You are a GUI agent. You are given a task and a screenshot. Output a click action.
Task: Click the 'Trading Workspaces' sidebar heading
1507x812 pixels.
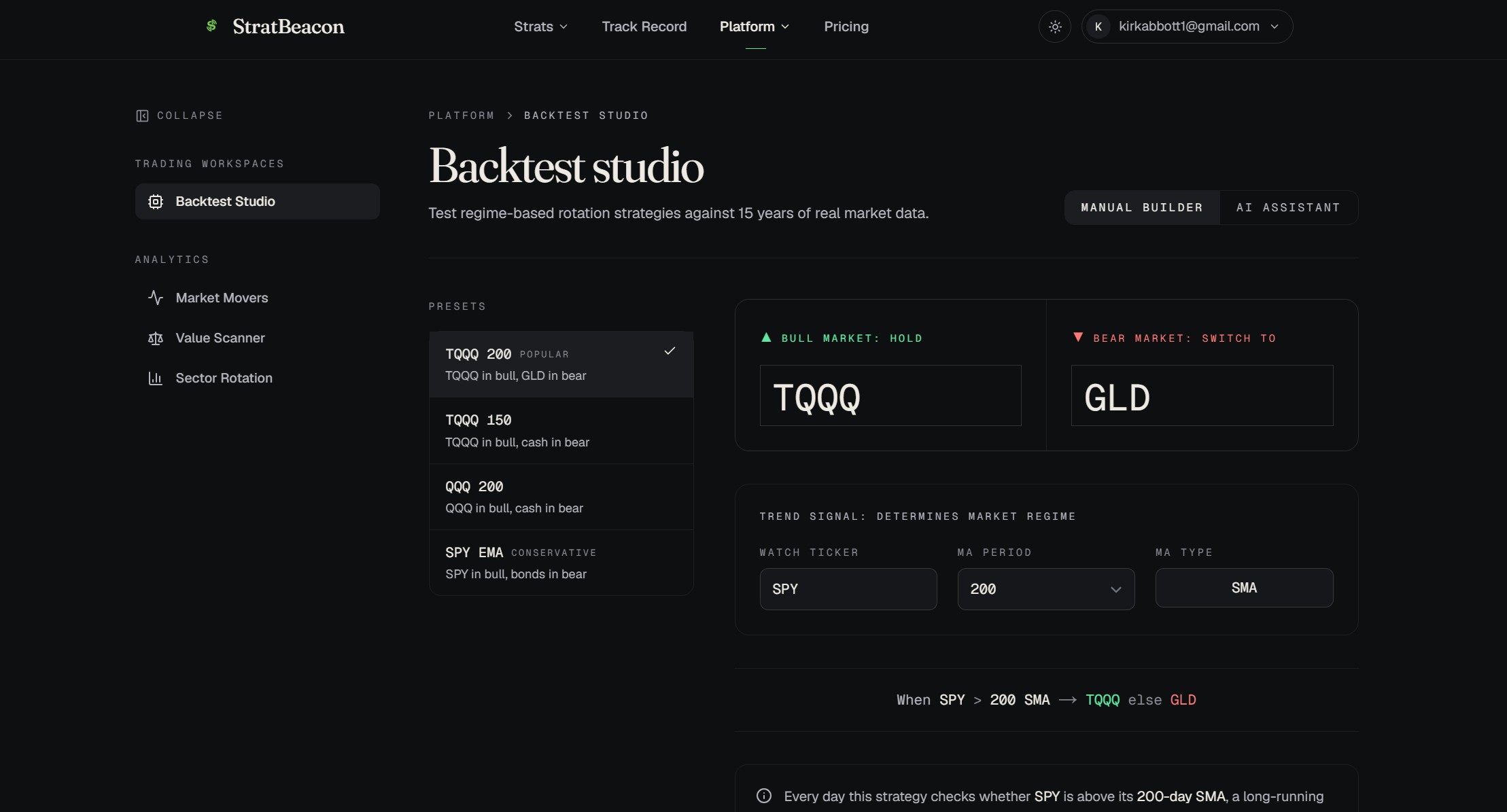(x=209, y=164)
